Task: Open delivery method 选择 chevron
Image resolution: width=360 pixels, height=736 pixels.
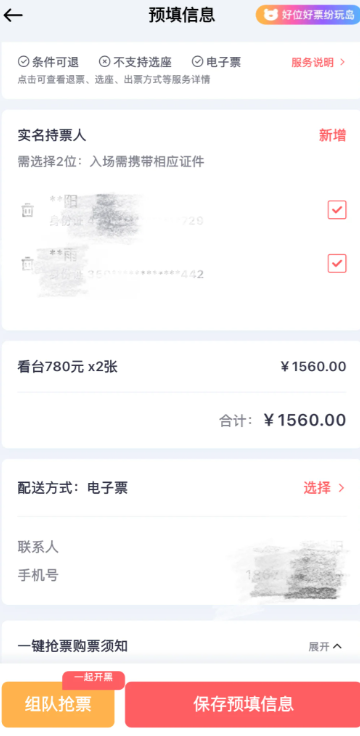Action: [x=341, y=488]
